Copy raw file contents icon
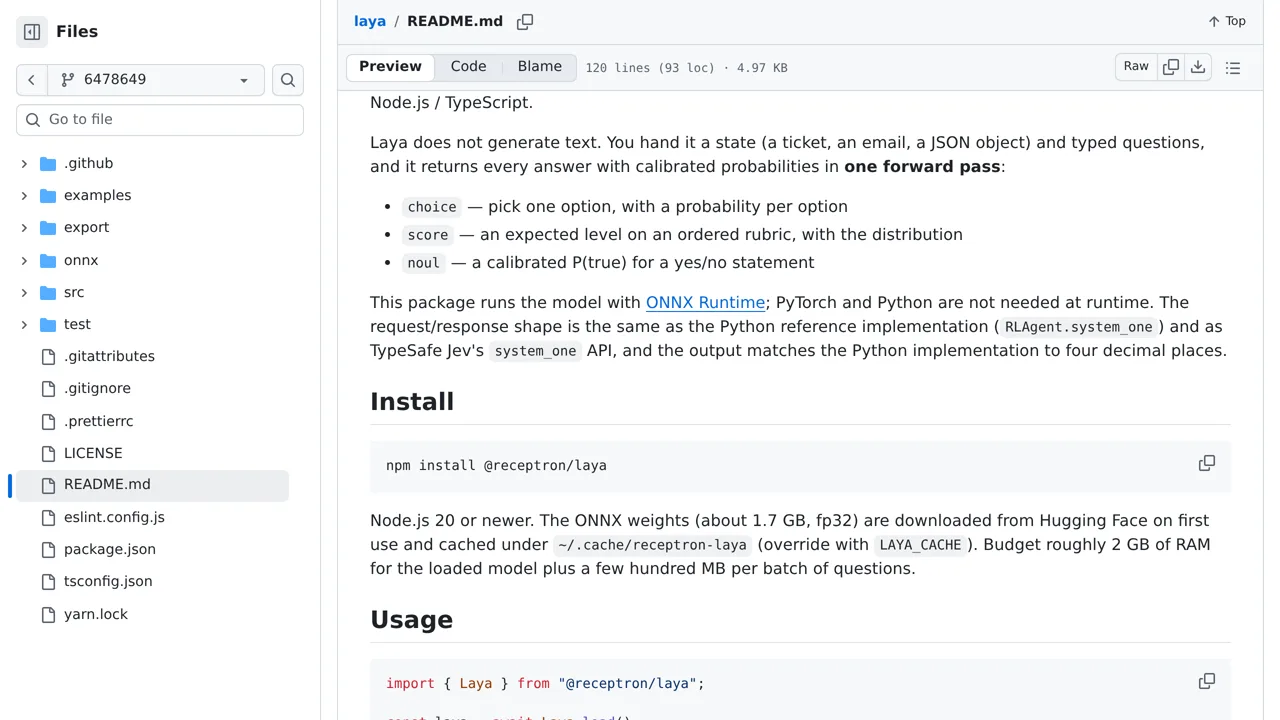 [x=1171, y=67]
